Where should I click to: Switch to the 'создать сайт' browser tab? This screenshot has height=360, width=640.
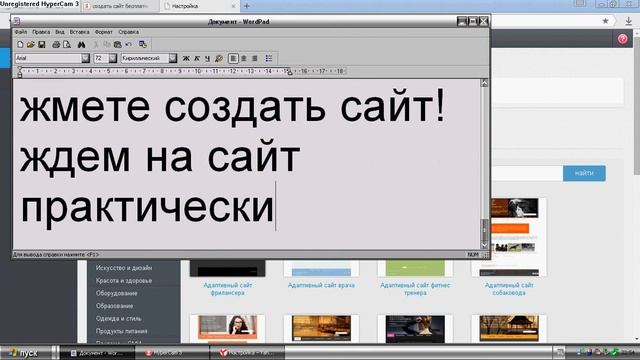point(118,6)
